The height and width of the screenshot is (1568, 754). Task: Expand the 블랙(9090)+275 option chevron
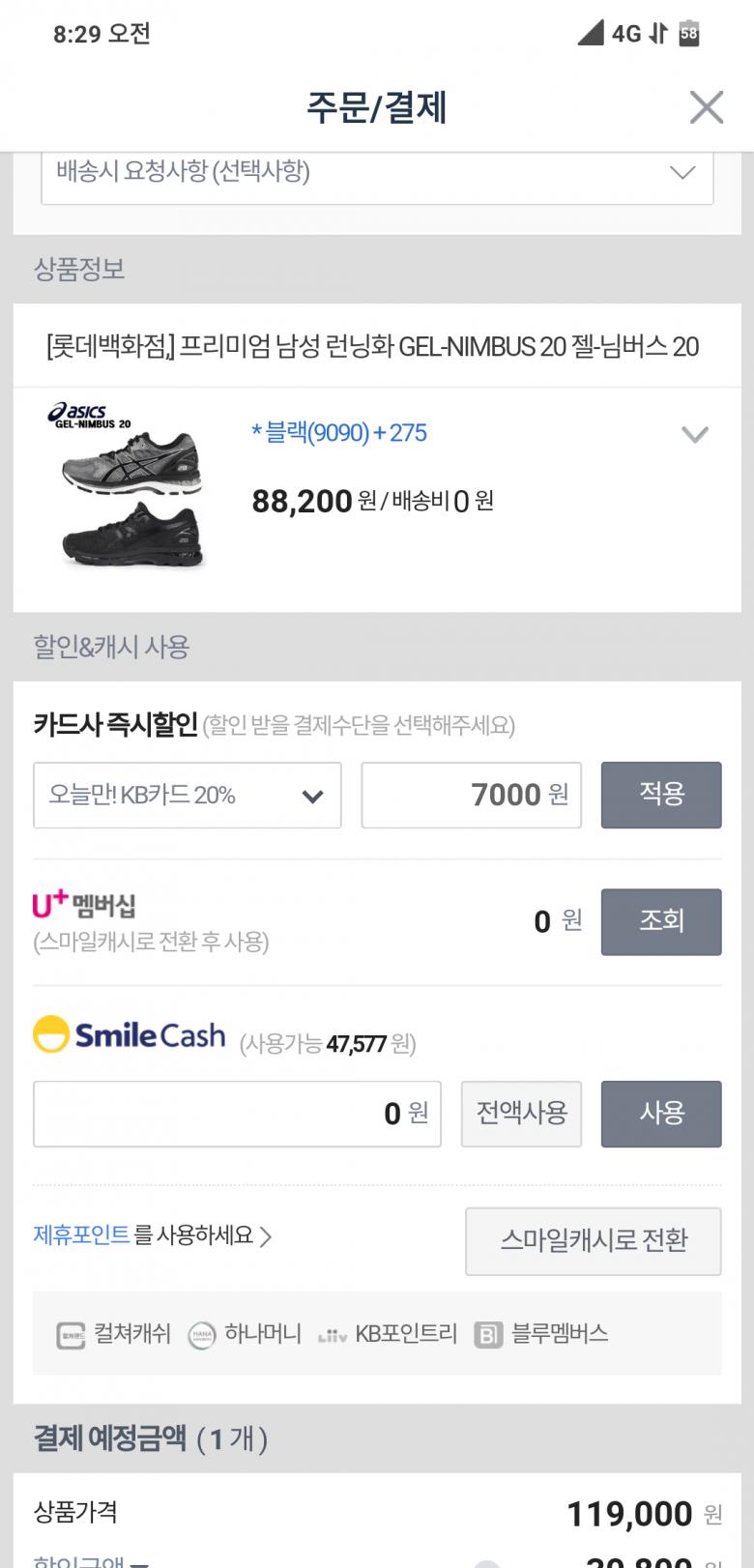pyautogui.click(x=695, y=434)
